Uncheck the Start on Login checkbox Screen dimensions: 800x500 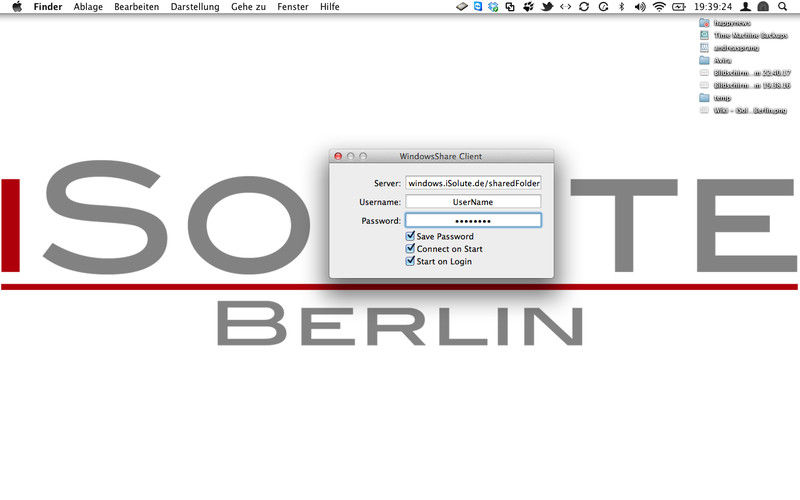coord(410,261)
